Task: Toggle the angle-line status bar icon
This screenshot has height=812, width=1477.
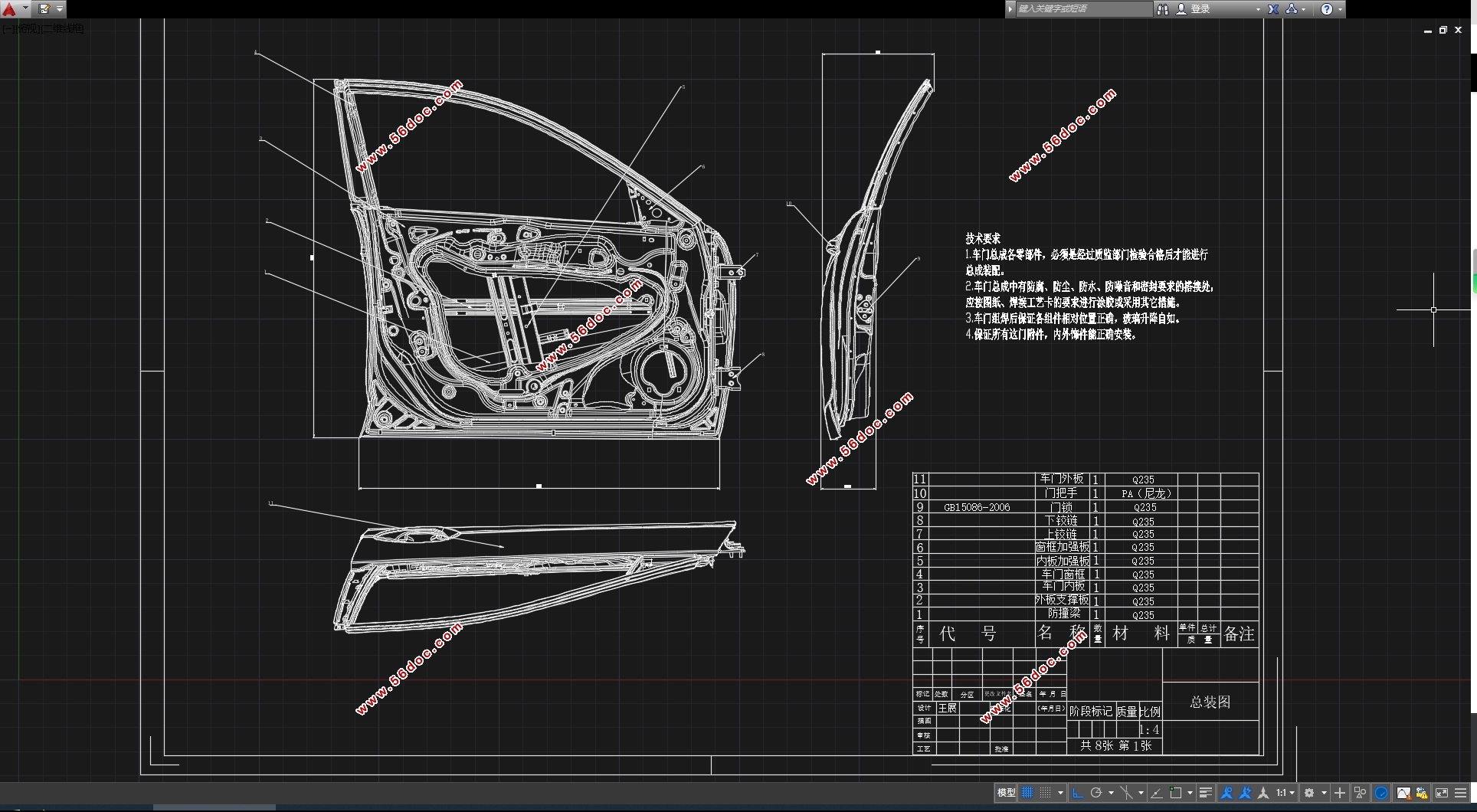Action: (1157, 793)
